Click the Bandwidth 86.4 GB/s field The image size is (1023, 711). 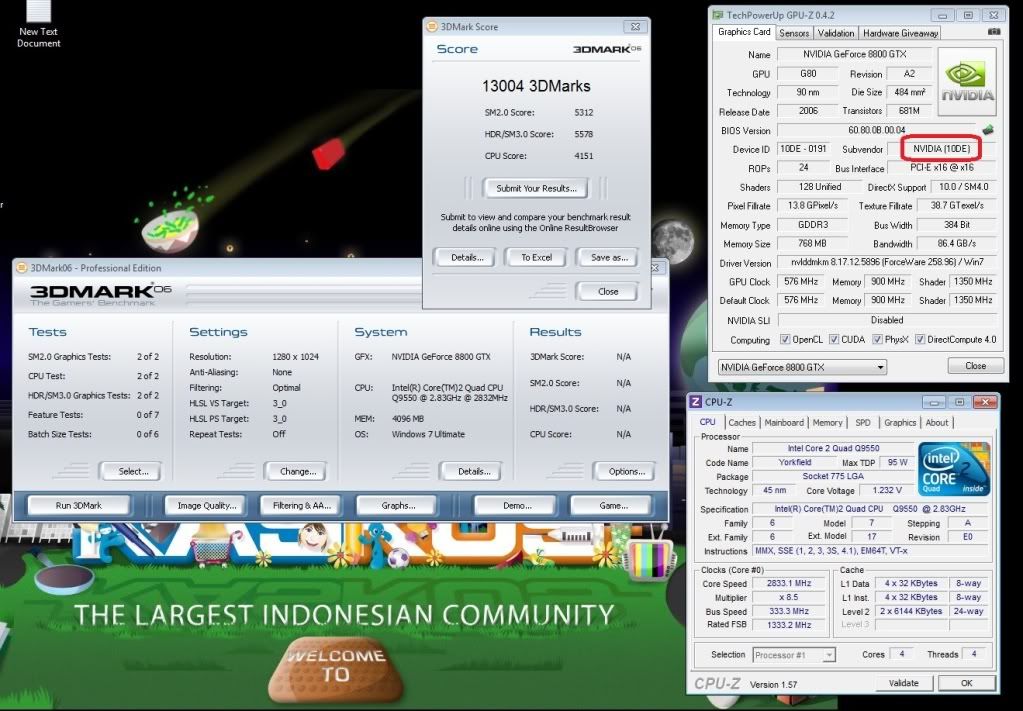956,243
